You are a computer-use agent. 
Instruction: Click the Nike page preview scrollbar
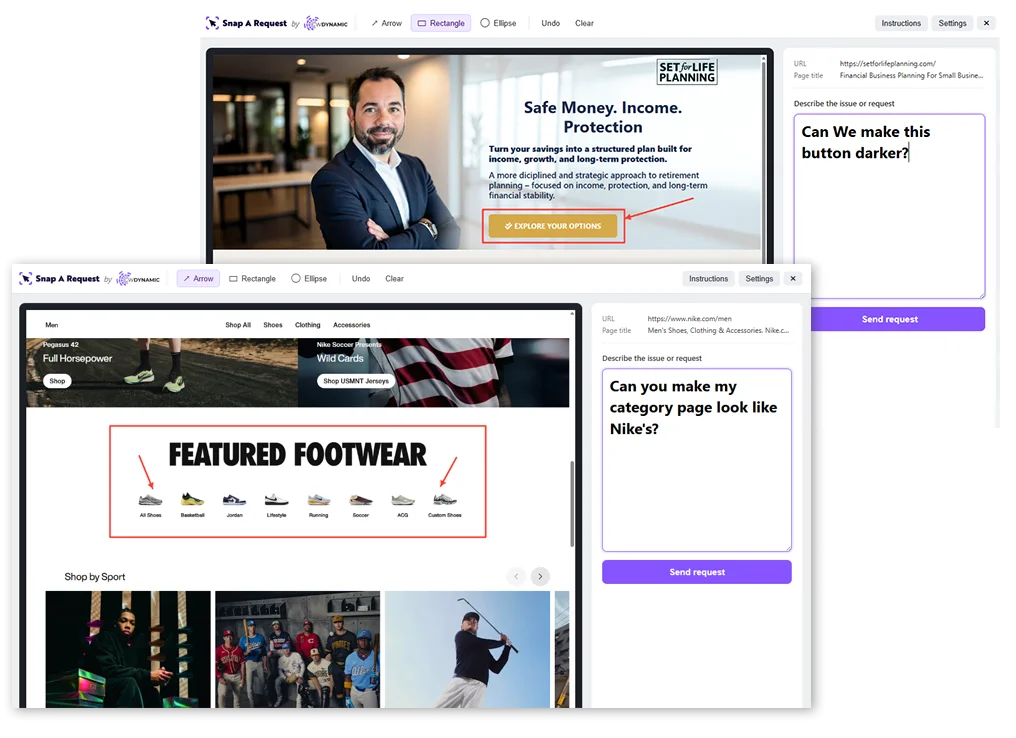[x=572, y=503]
